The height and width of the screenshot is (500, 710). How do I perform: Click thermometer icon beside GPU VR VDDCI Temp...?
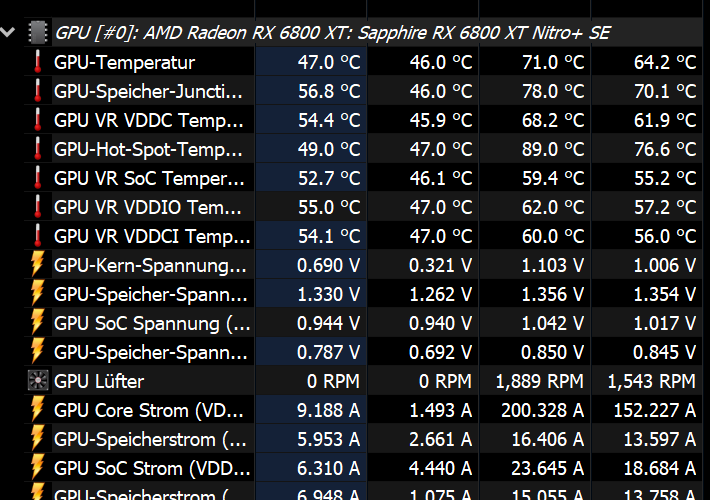(x=38, y=236)
